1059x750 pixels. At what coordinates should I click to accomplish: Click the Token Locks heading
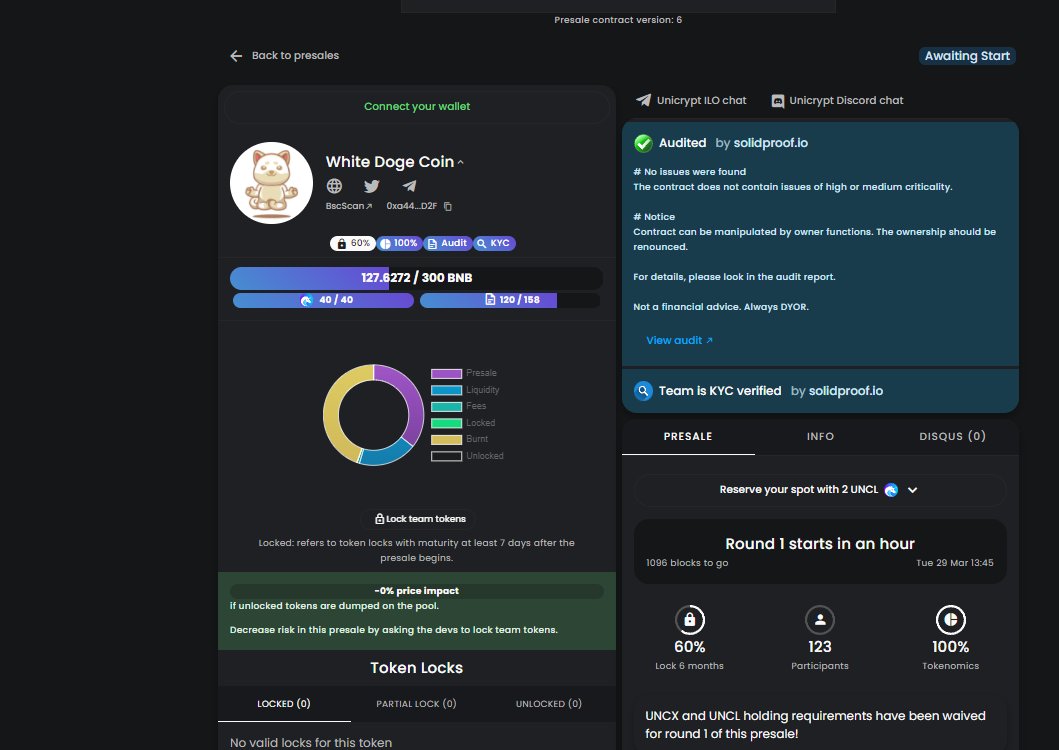click(x=417, y=668)
